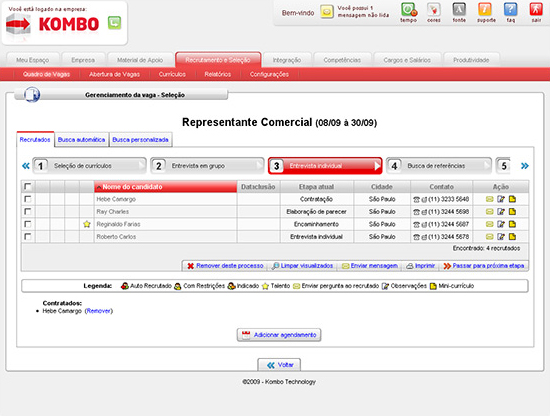Check the box for Reginaldo Farias
Image resolution: width=550 pixels, height=416 pixels.
point(27,224)
